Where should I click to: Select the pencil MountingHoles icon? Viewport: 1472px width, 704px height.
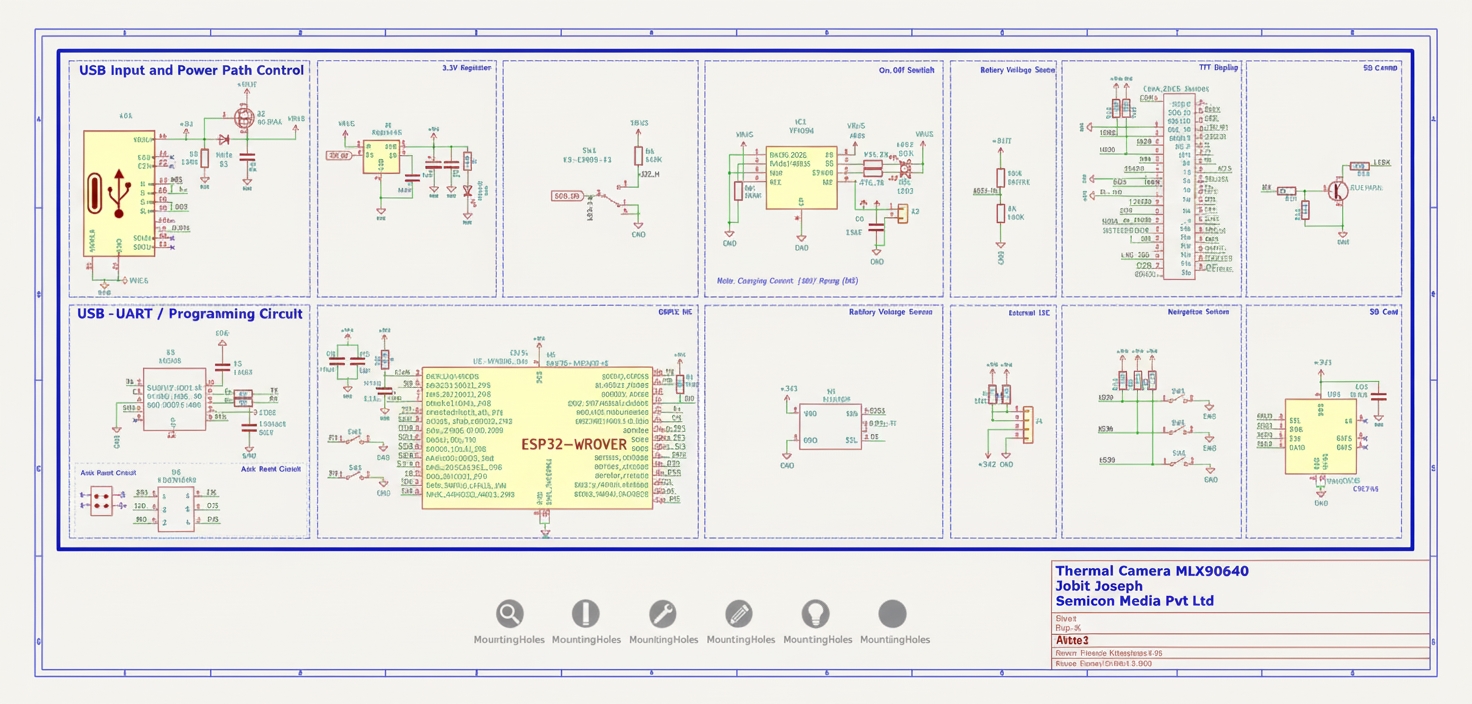click(x=739, y=613)
